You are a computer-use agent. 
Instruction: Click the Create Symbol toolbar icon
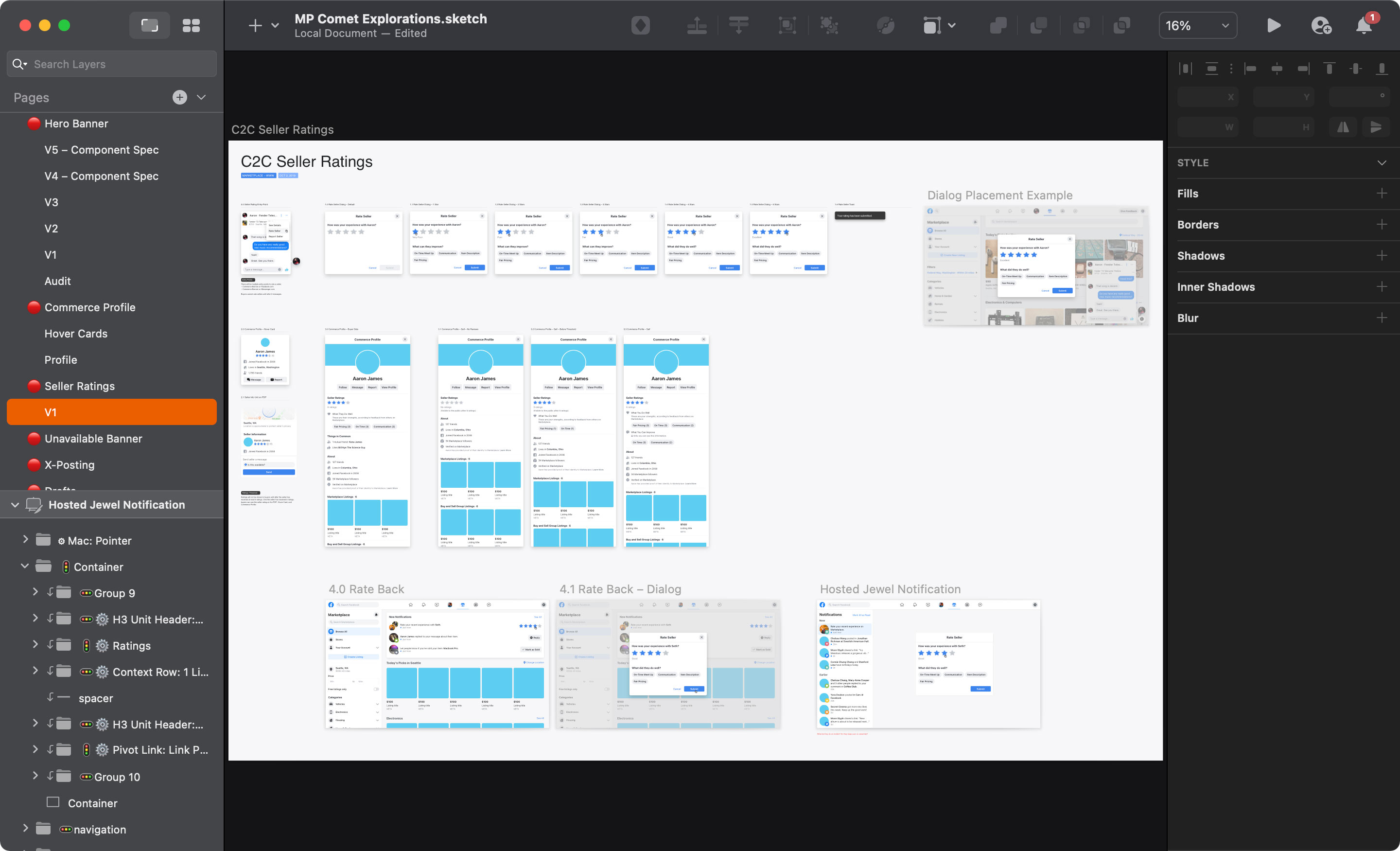[x=640, y=26]
